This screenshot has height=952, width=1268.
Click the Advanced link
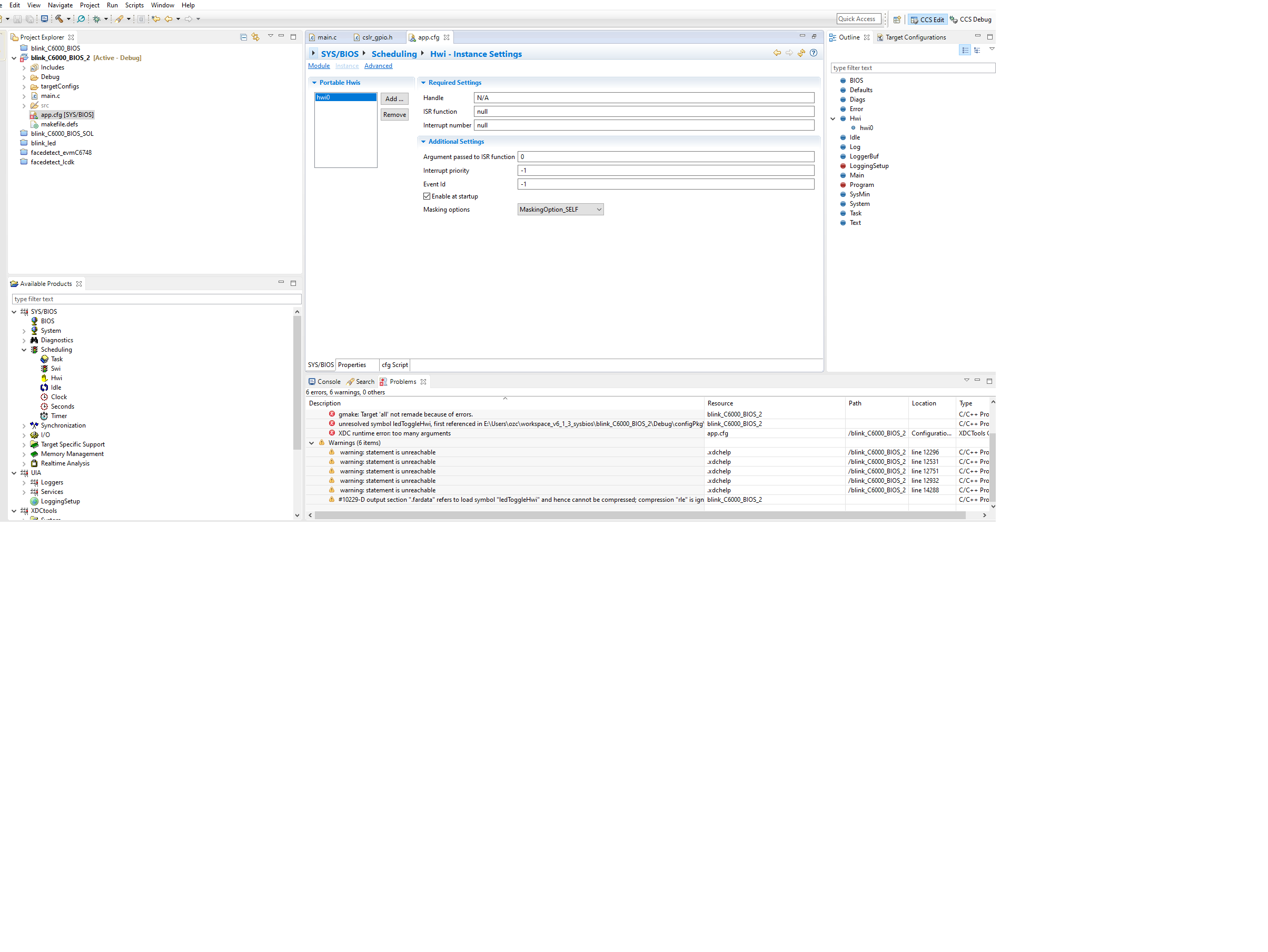click(378, 66)
